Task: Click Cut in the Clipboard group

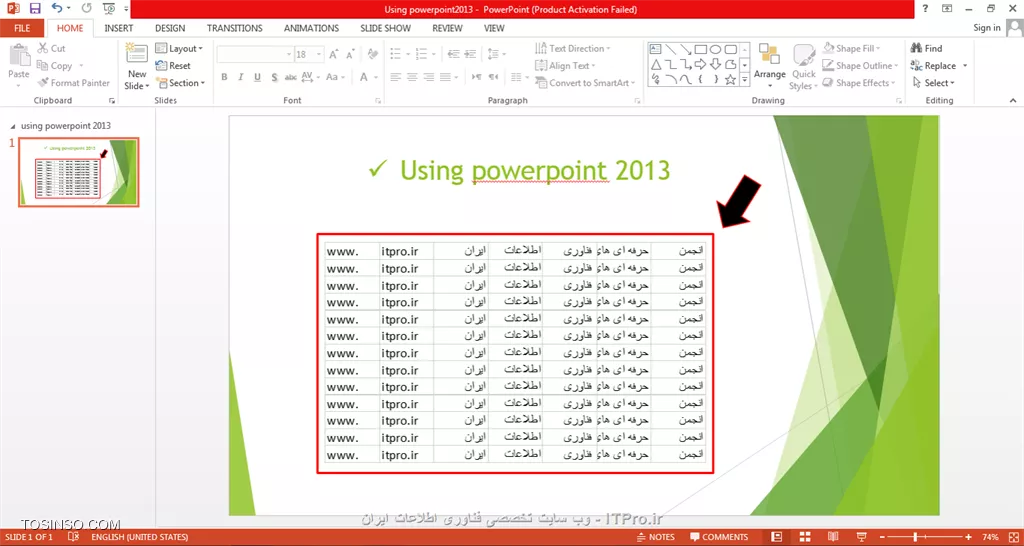Action: pyautogui.click(x=52, y=48)
